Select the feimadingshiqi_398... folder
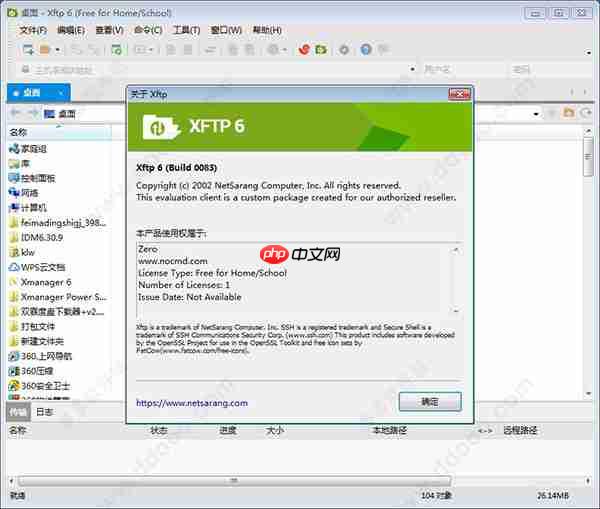600x509 pixels. [x=58, y=223]
